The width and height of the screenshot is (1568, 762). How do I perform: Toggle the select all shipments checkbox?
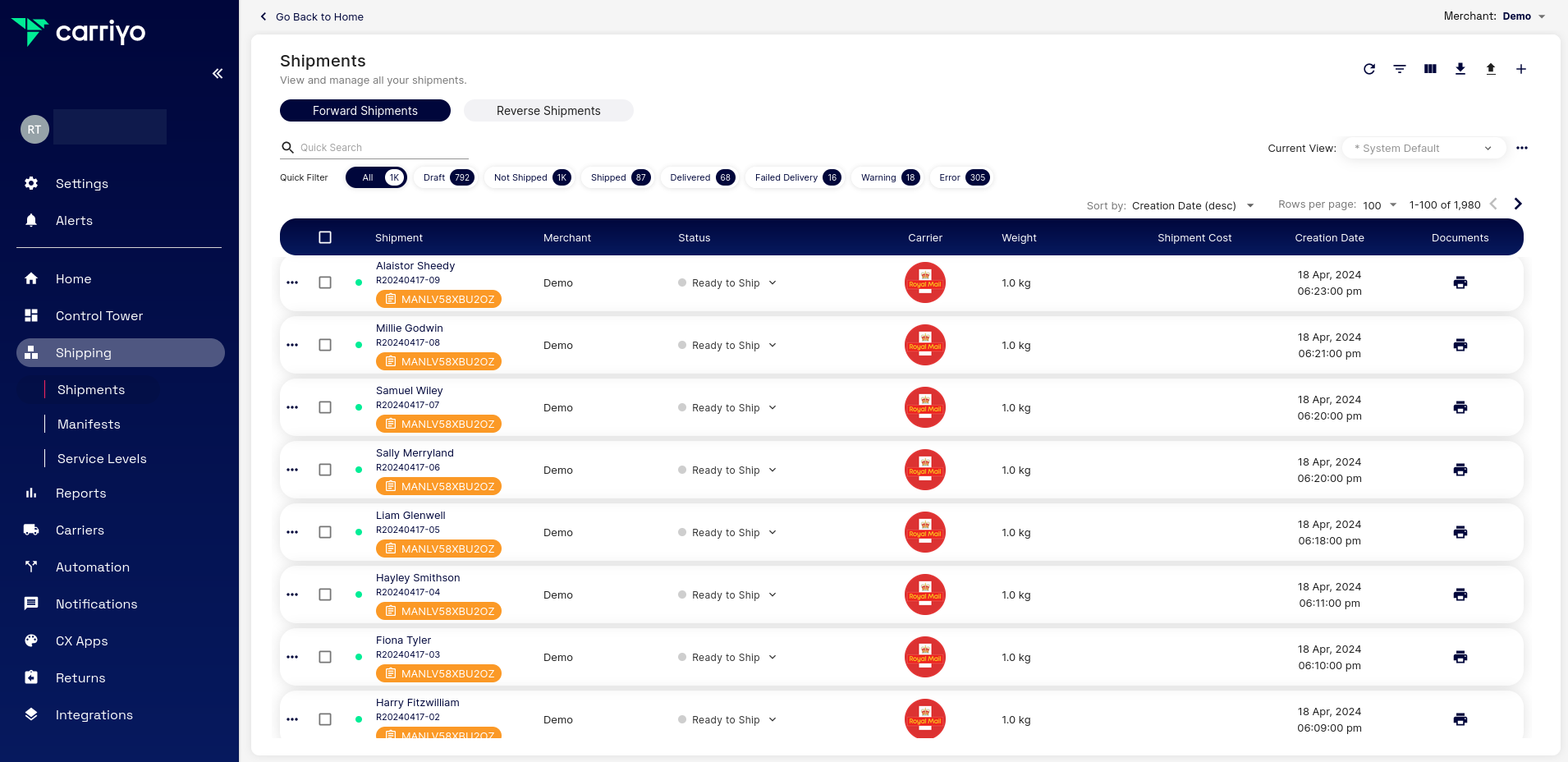pos(325,237)
